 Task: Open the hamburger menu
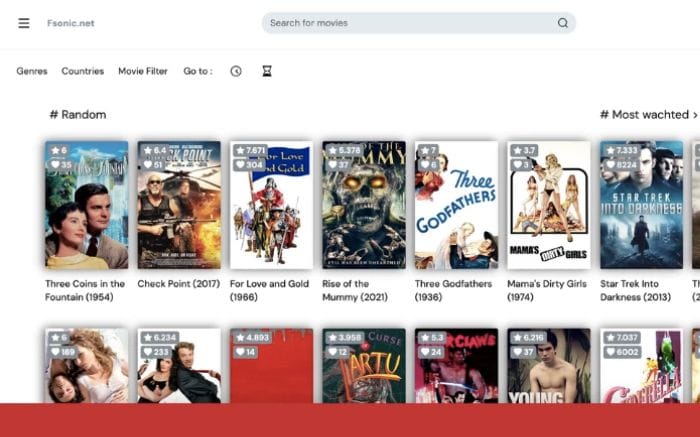click(24, 23)
